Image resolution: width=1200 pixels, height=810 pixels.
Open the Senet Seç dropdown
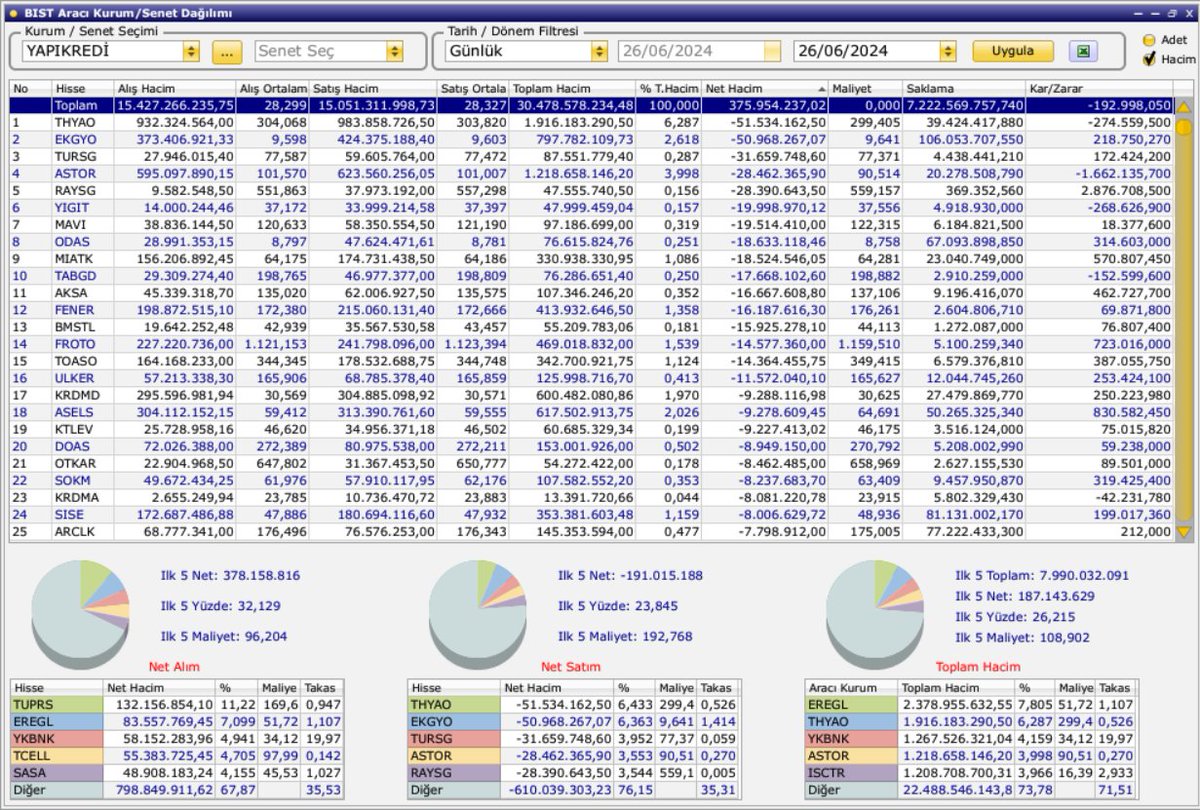[395, 51]
